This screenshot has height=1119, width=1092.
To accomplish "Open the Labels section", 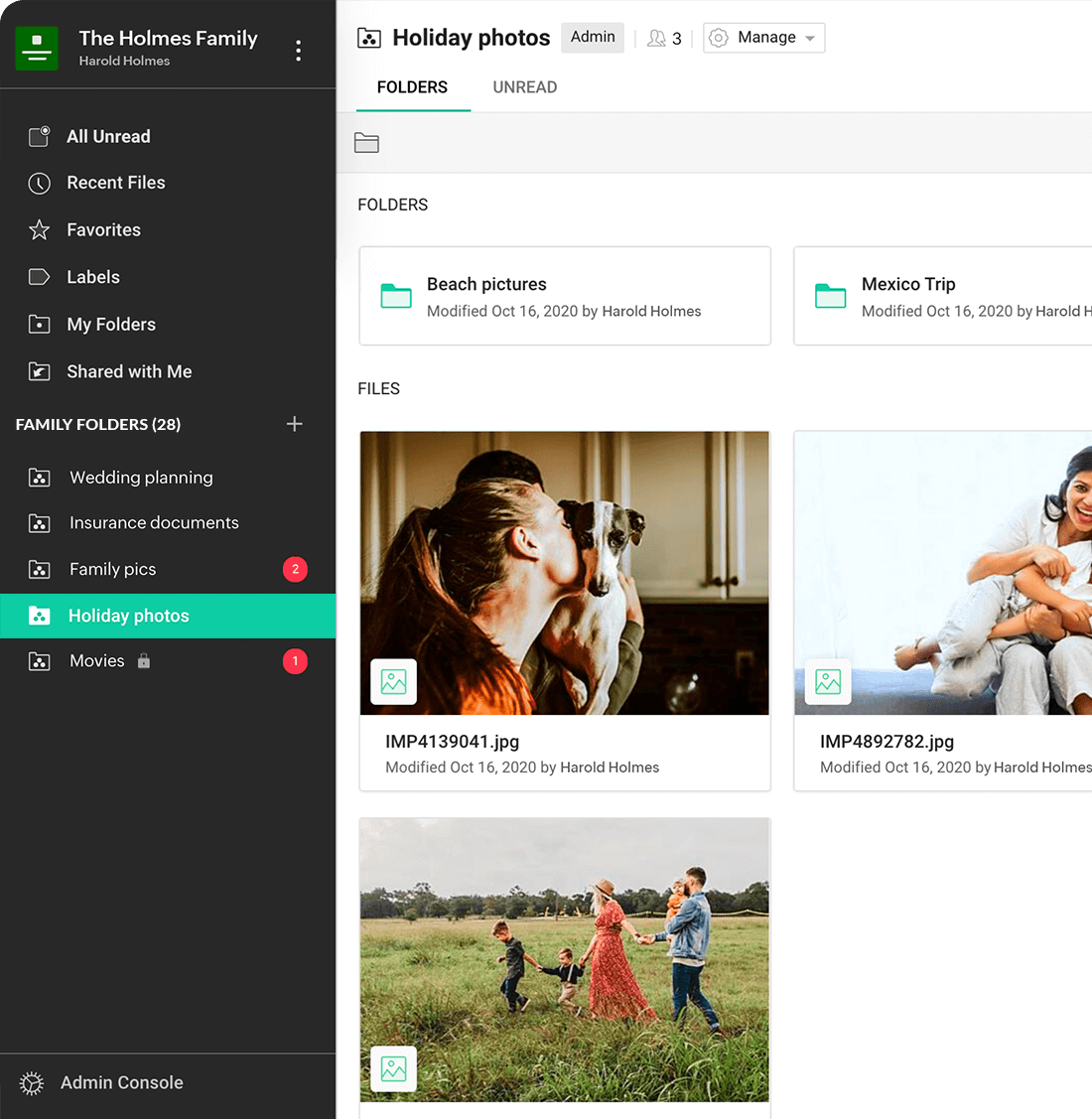I will (x=92, y=277).
